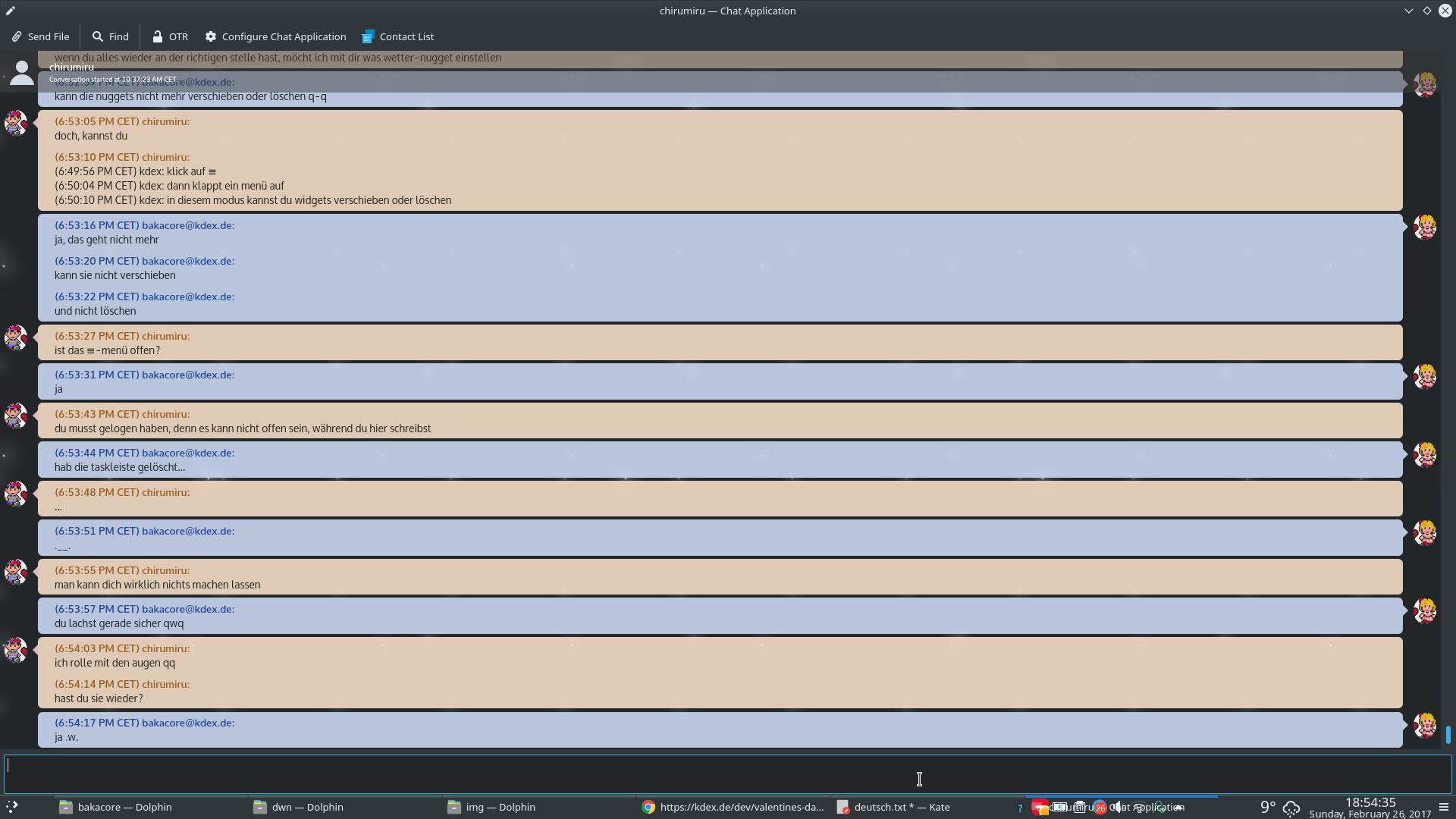The width and height of the screenshot is (1456, 819).
Task: Click the 'kann sie nicht verschieben' message
Action: click(x=115, y=275)
